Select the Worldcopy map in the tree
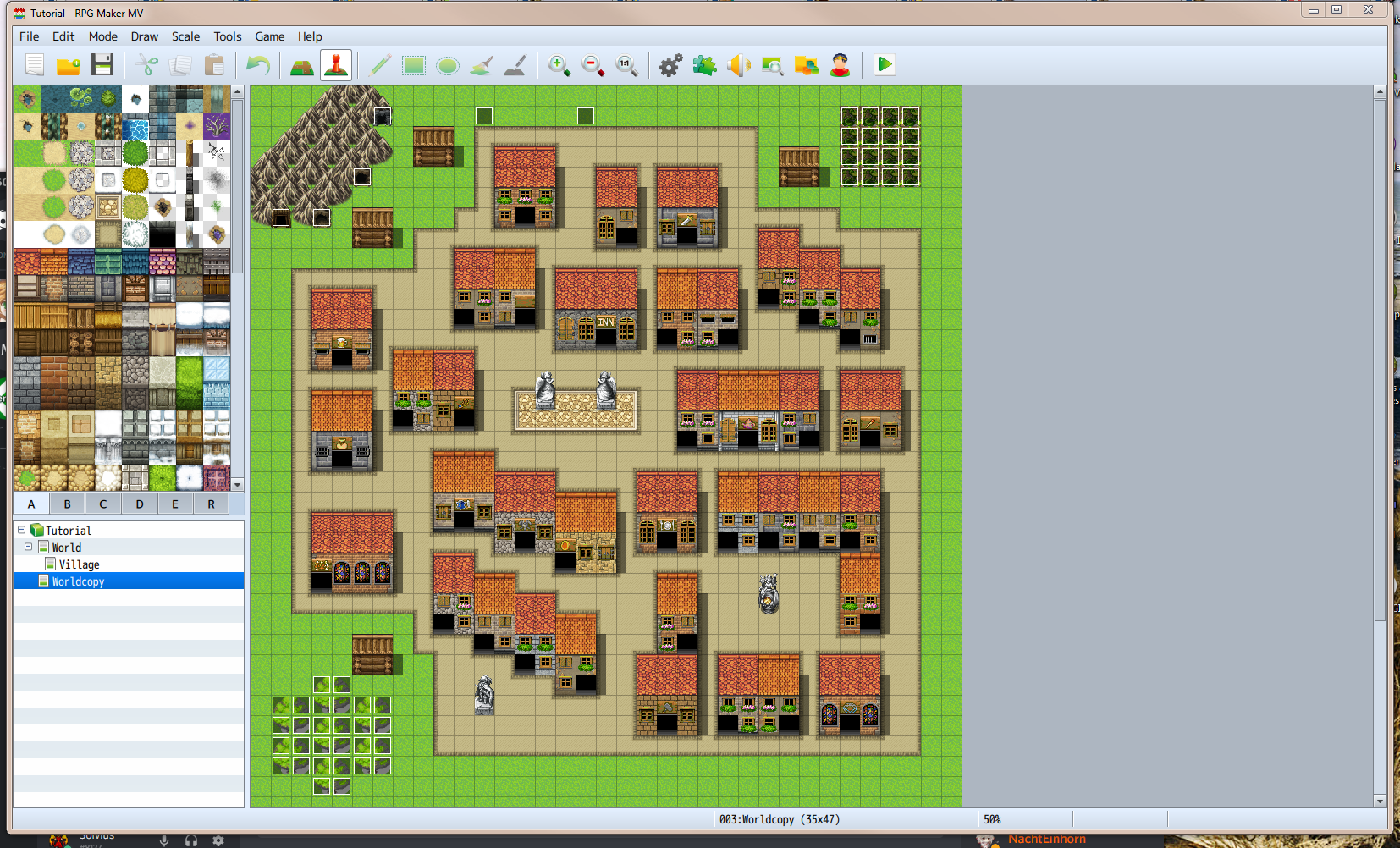 78,581
